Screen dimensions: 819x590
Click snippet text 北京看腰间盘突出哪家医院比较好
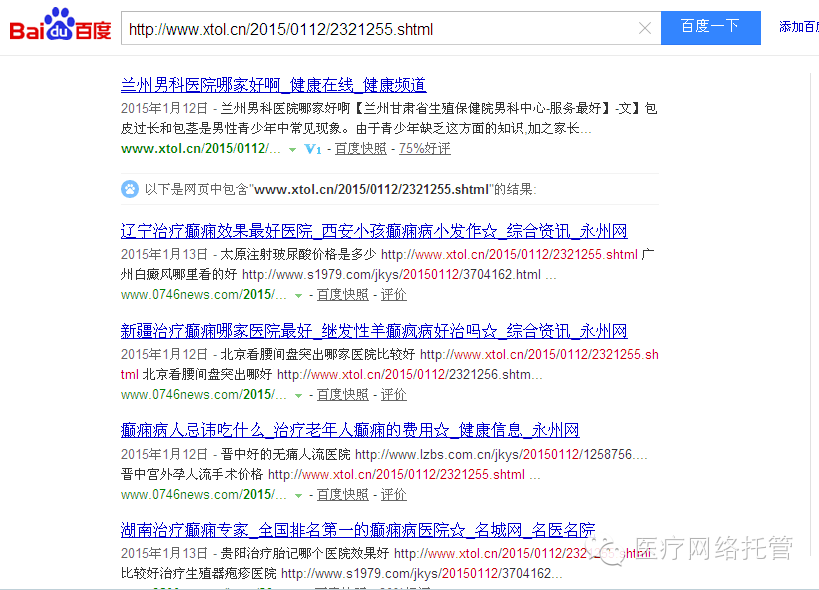[318, 355]
